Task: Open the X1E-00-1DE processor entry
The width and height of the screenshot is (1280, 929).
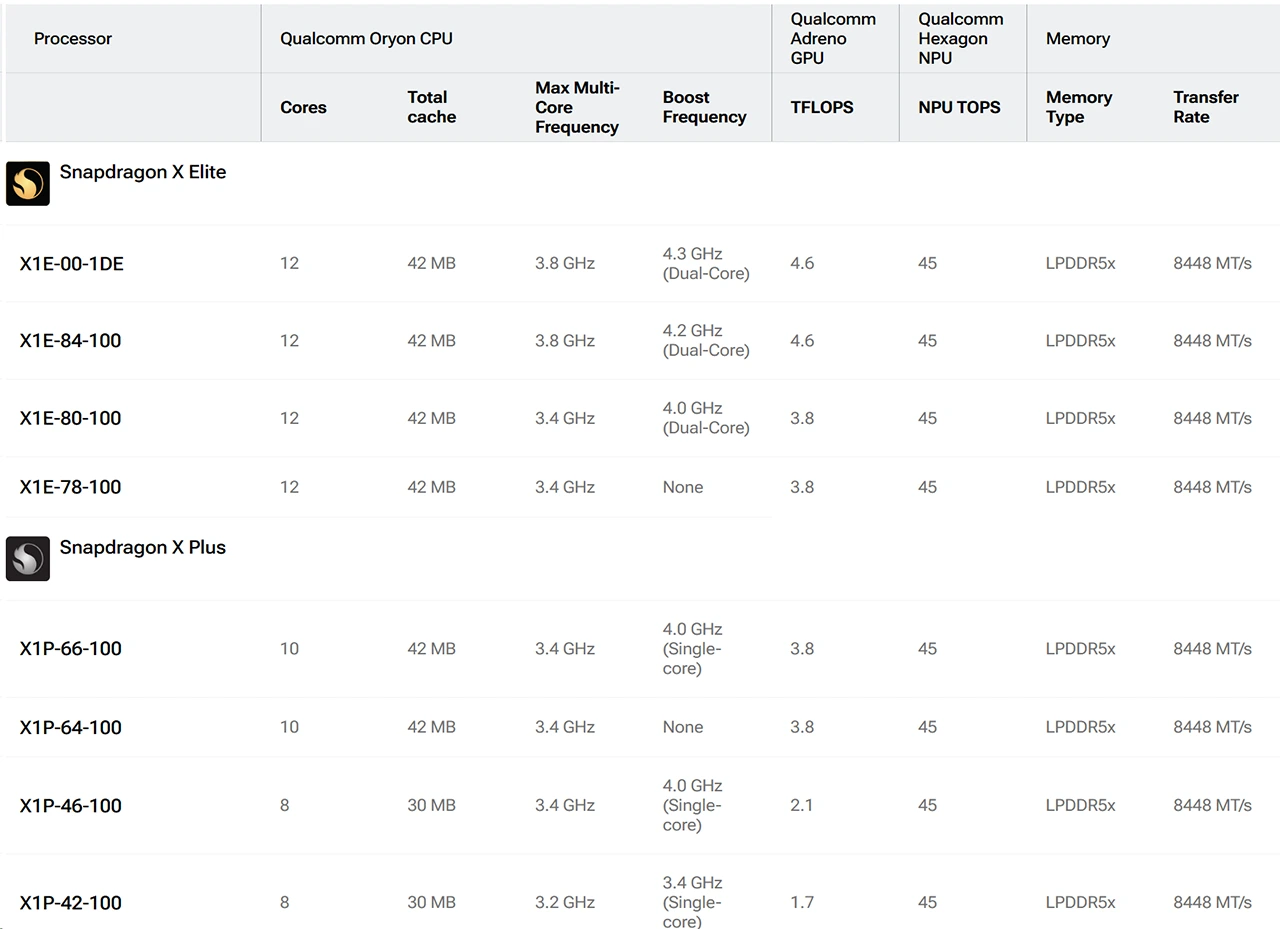Action: pos(72,264)
